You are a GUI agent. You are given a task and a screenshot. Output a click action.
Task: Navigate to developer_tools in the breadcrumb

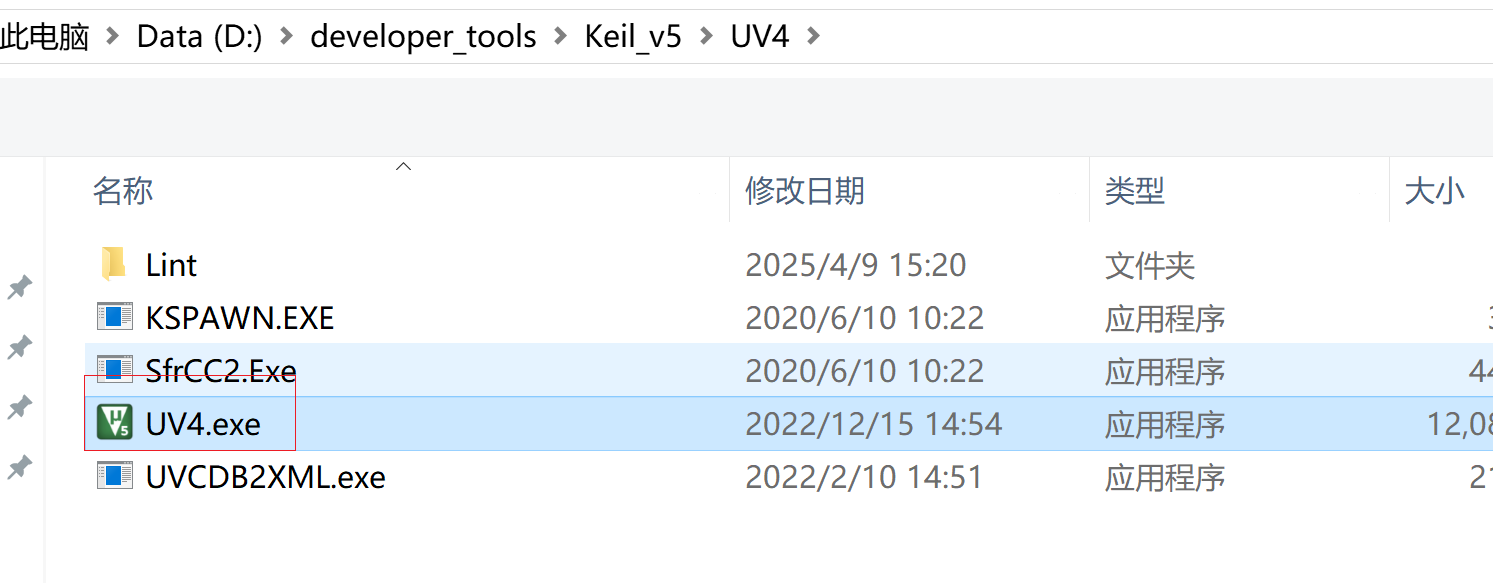pyautogui.click(x=424, y=38)
